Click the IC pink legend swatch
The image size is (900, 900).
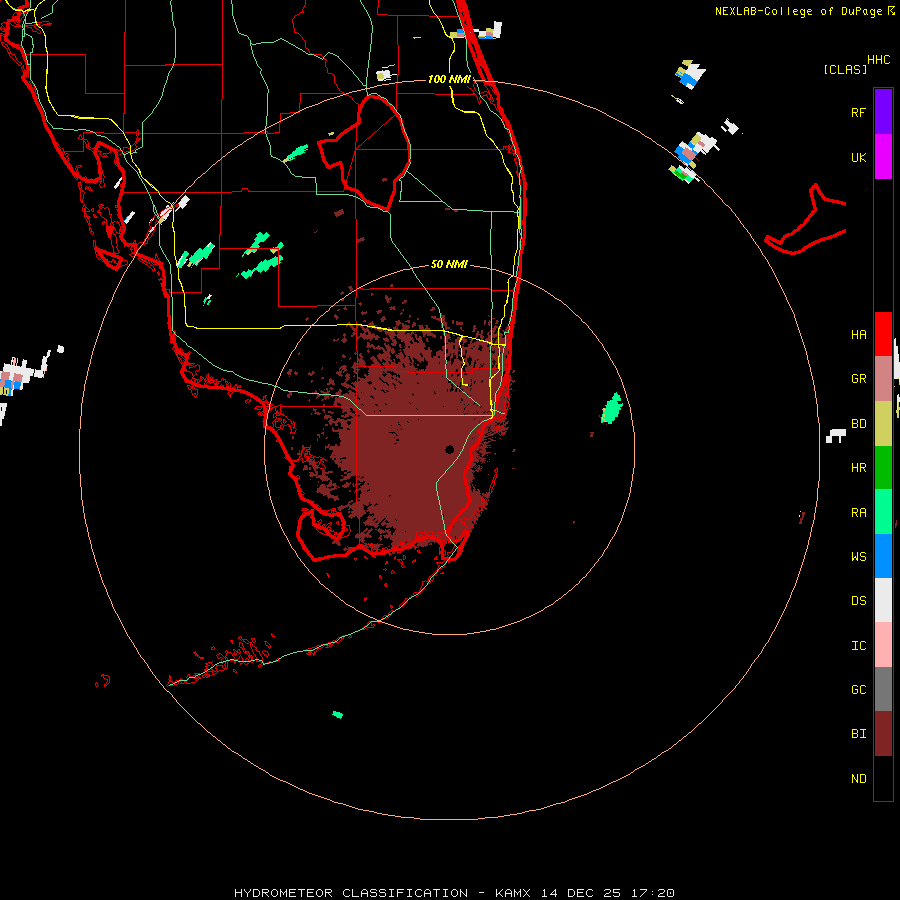click(x=883, y=645)
